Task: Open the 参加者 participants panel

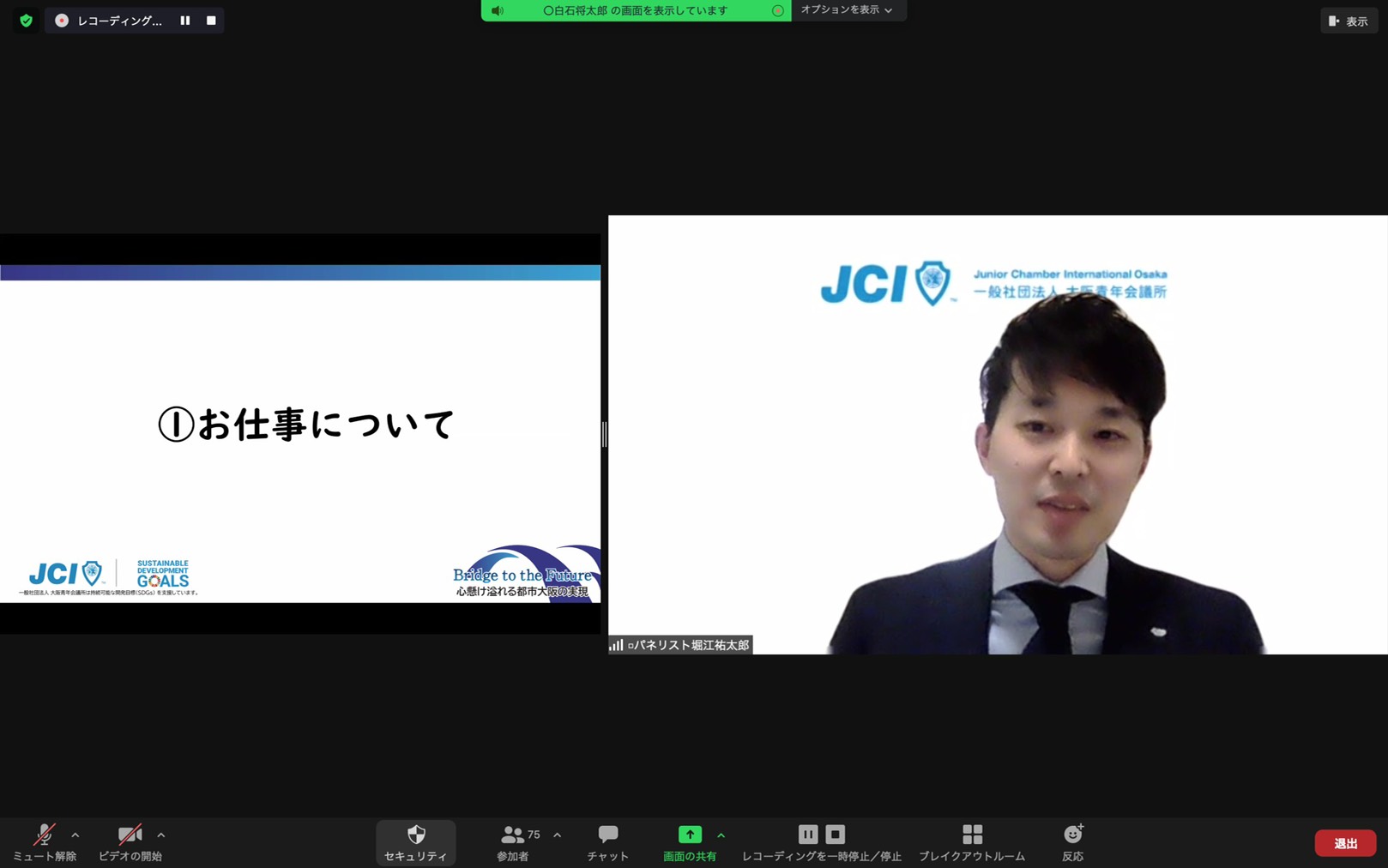Action: click(x=514, y=841)
